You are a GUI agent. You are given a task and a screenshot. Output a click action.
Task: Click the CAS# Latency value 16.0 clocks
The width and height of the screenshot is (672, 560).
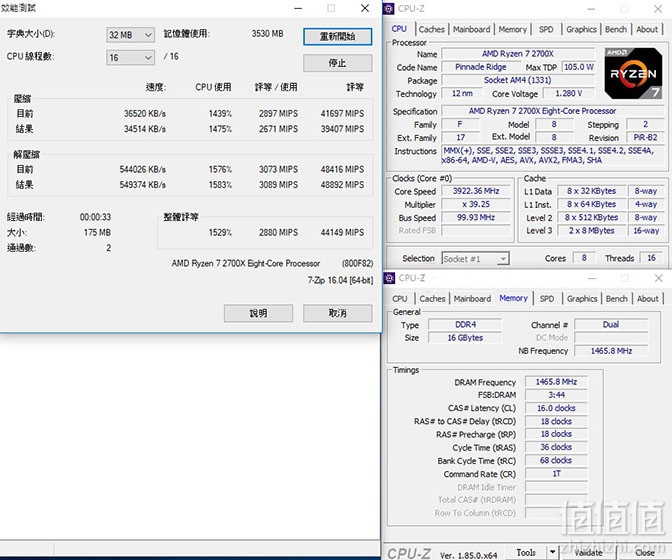point(556,408)
